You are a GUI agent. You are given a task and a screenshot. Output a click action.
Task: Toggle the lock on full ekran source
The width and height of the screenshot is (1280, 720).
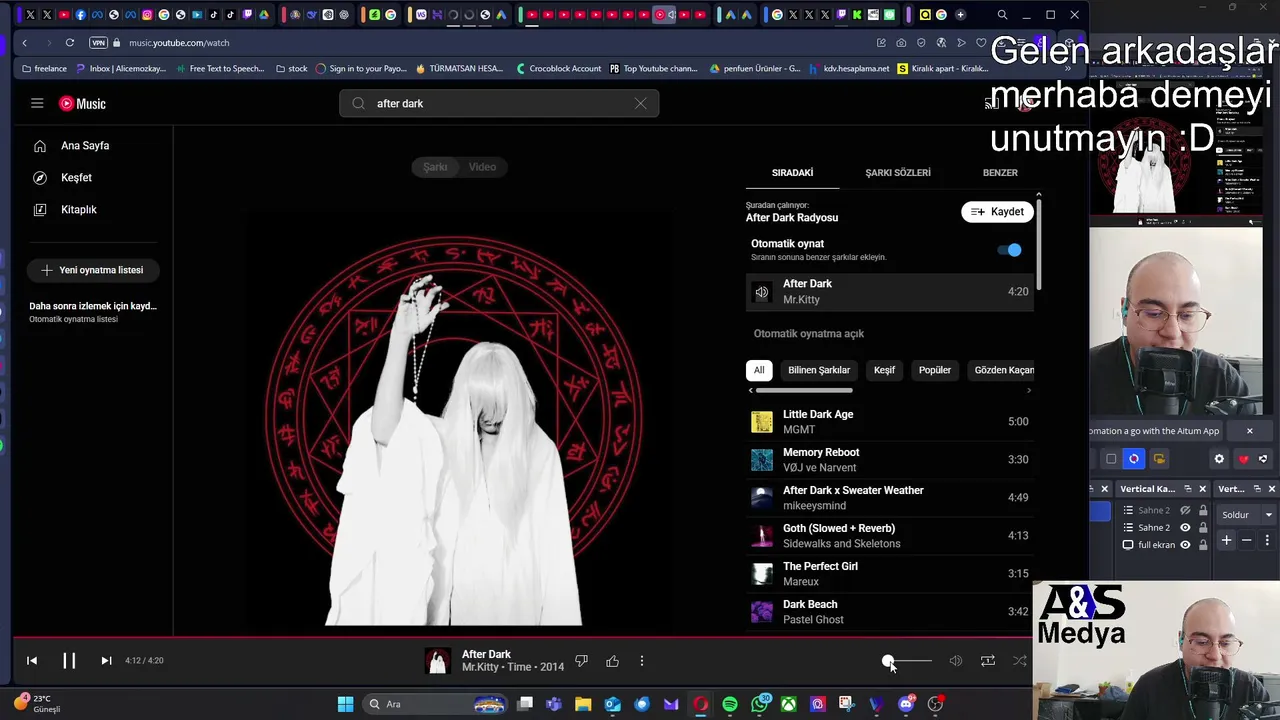click(1203, 545)
